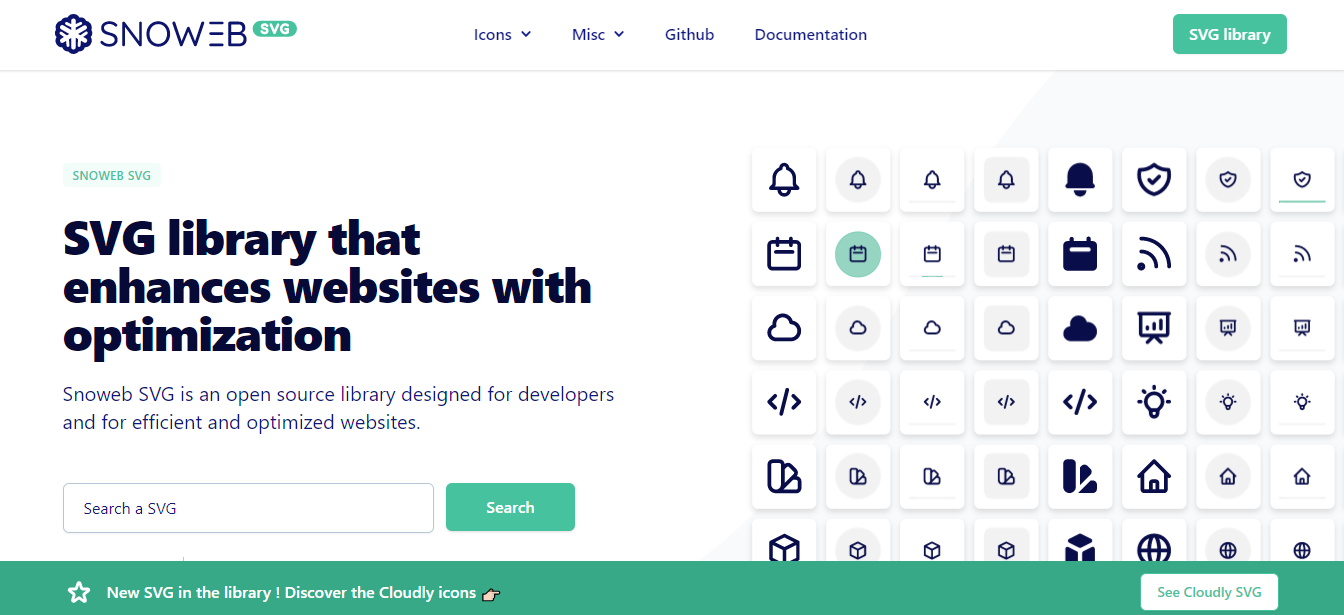
Task: Click the SVG library button
Action: 1229,33
